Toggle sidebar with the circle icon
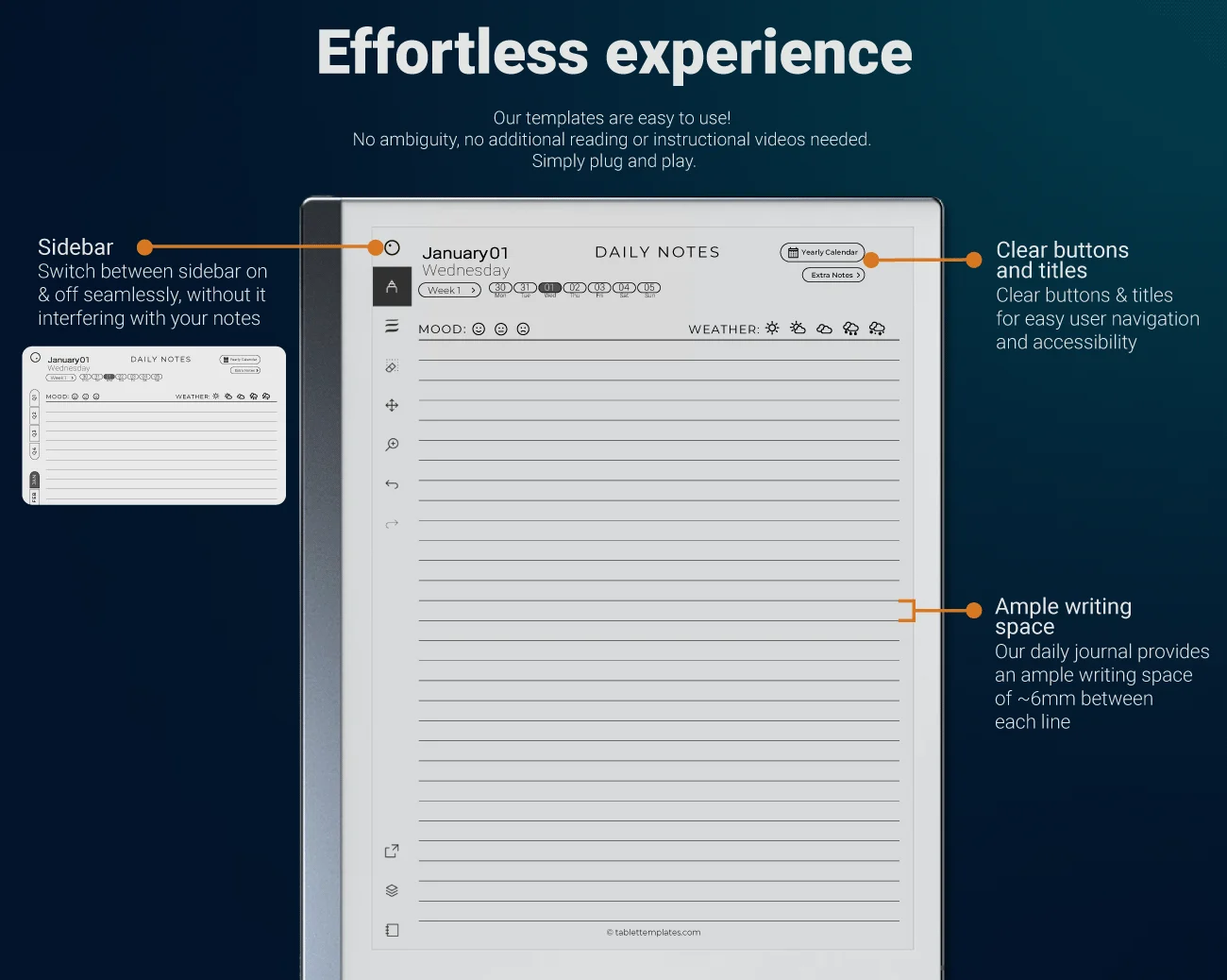The height and width of the screenshot is (980, 1227). (393, 247)
